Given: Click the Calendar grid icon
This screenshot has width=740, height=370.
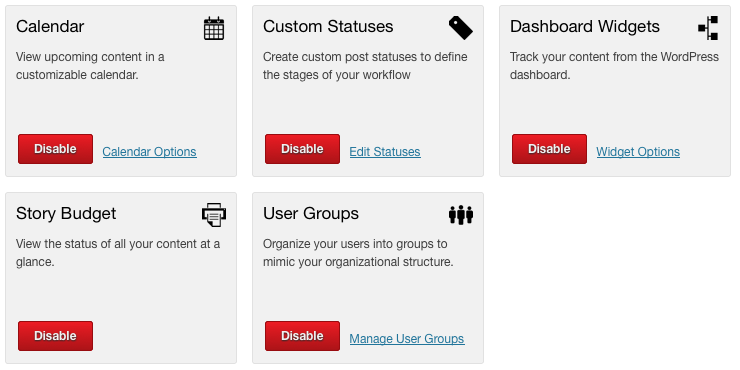Looking at the screenshot, I should point(214,28).
